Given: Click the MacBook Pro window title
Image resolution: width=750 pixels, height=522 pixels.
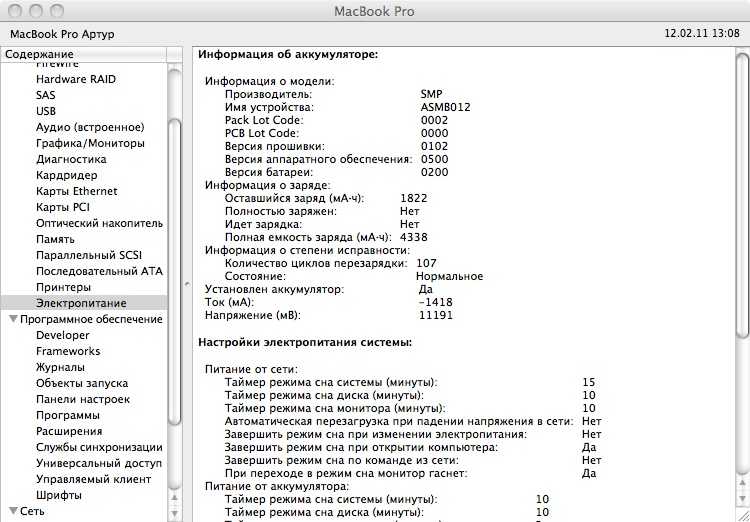Looking at the screenshot, I should (x=374, y=11).
